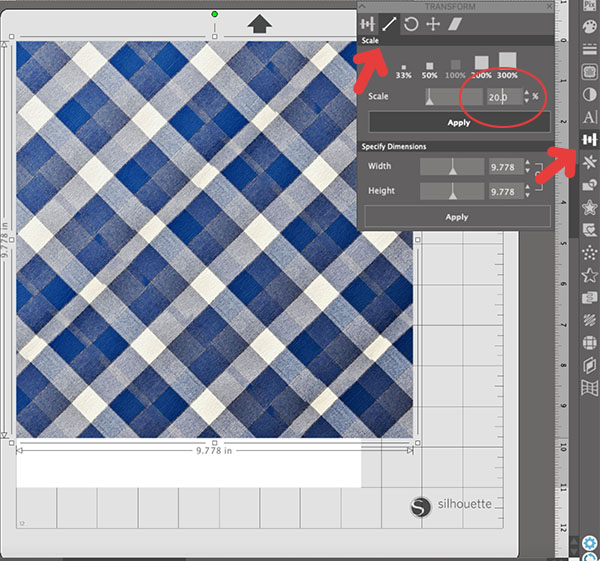The width and height of the screenshot is (600, 561).
Task: Switch to the Move tab crossed arrows
Action: 433,24
